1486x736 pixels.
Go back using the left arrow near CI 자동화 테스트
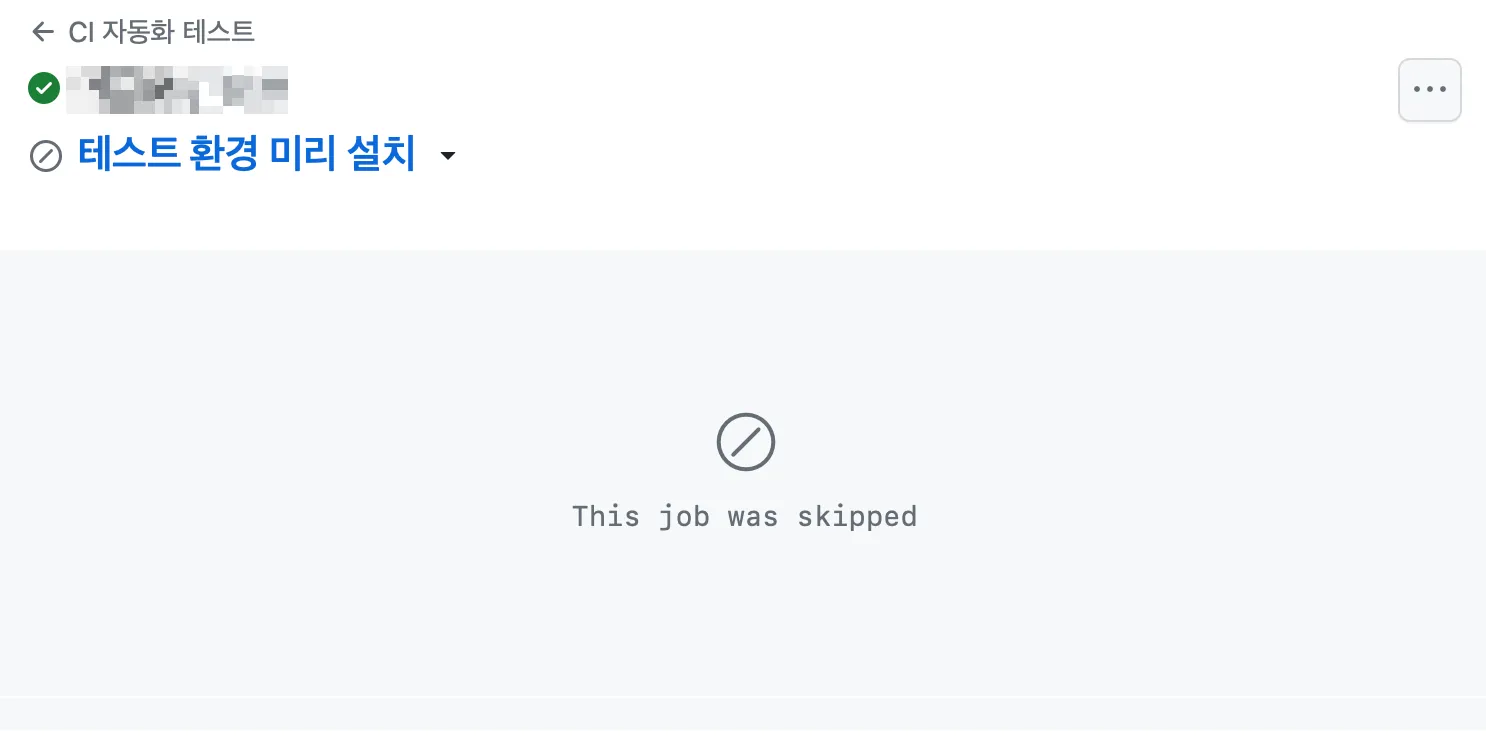click(42, 32)
